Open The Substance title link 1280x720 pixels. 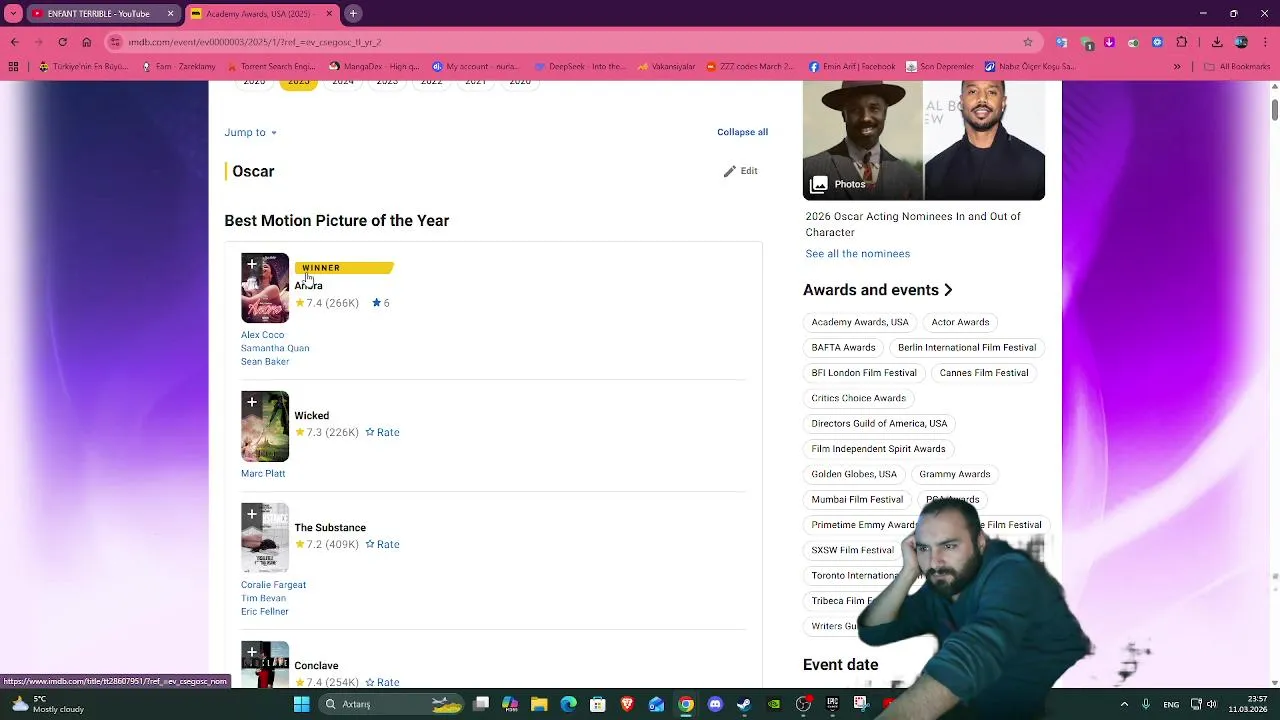tap(330, 528)
